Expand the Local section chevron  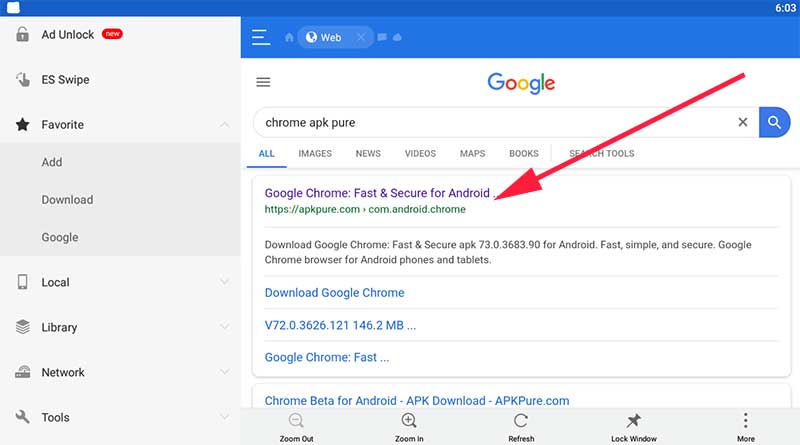pos(224,282)
